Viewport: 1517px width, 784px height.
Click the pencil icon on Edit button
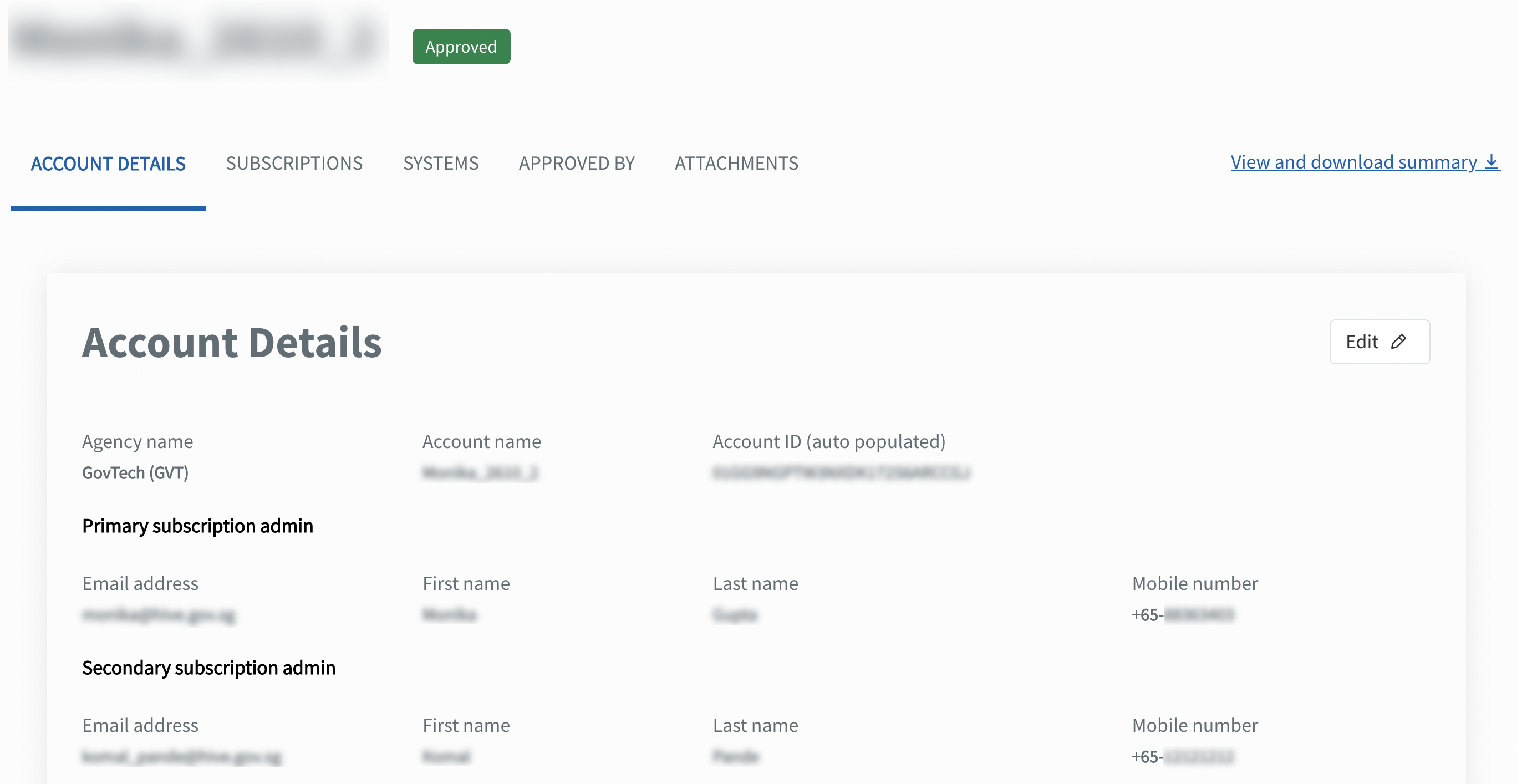point(1399,341)
